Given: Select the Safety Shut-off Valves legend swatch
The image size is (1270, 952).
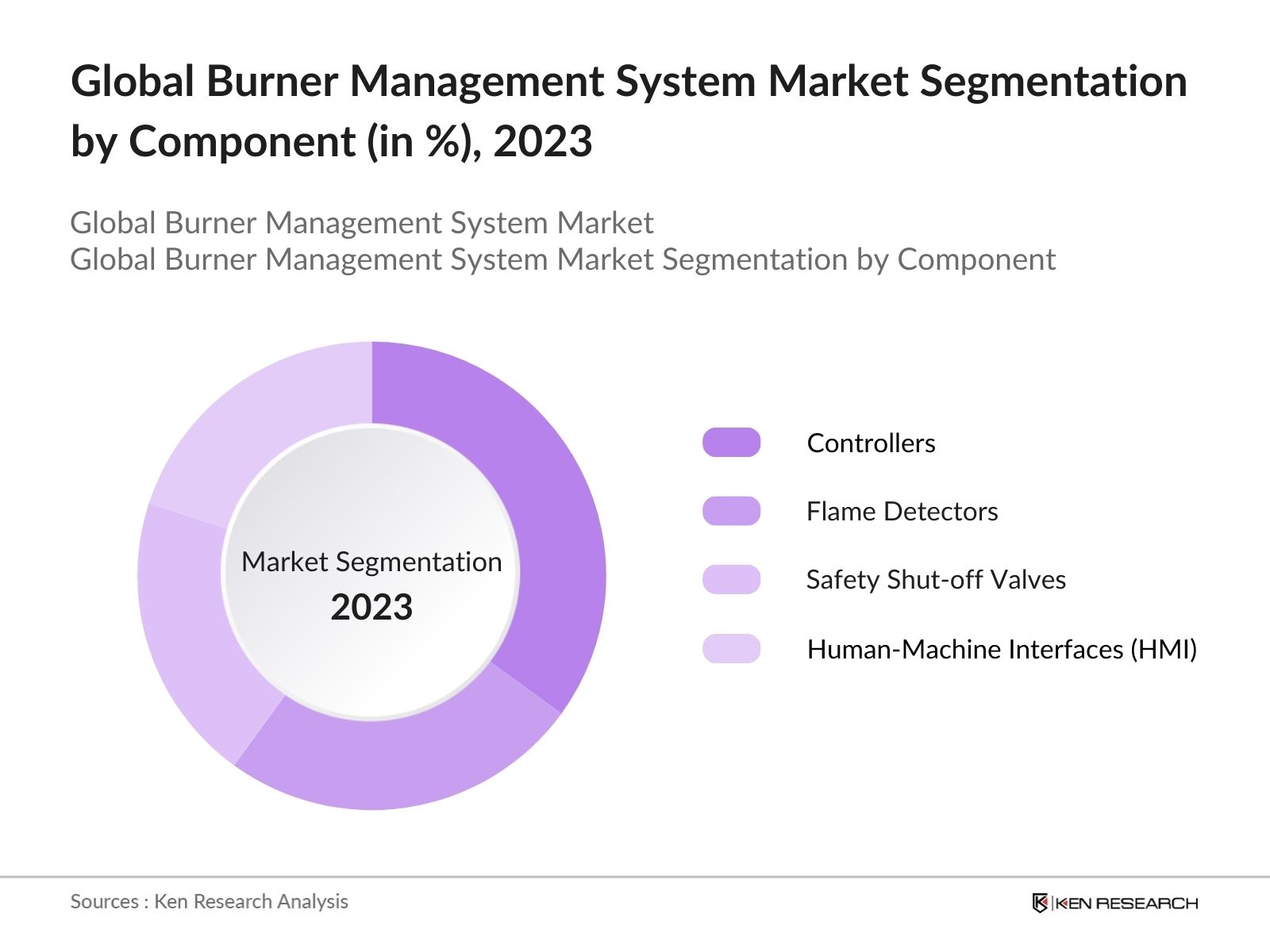Looking at the screenshot, I should tap(729, 580).
